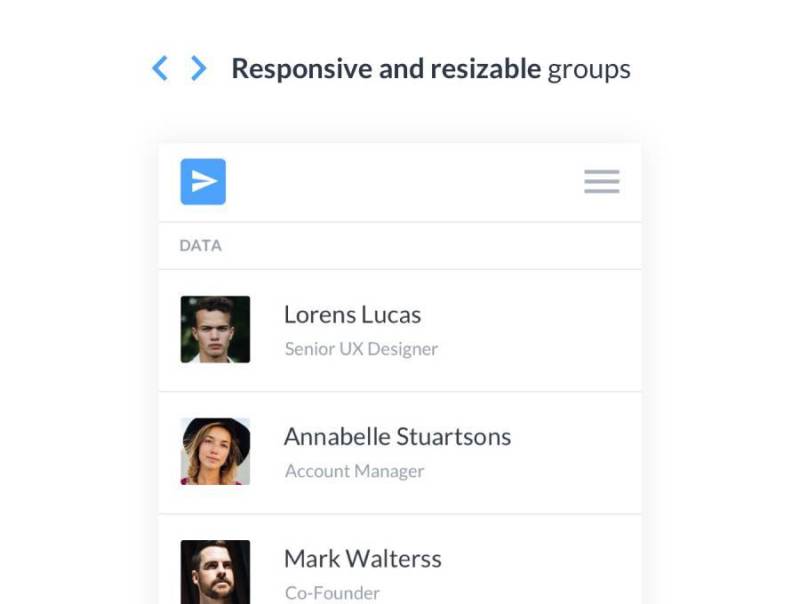The image size is (800, 604).
Task: Click the right chevron arrow
Action: tap(198, 68)
